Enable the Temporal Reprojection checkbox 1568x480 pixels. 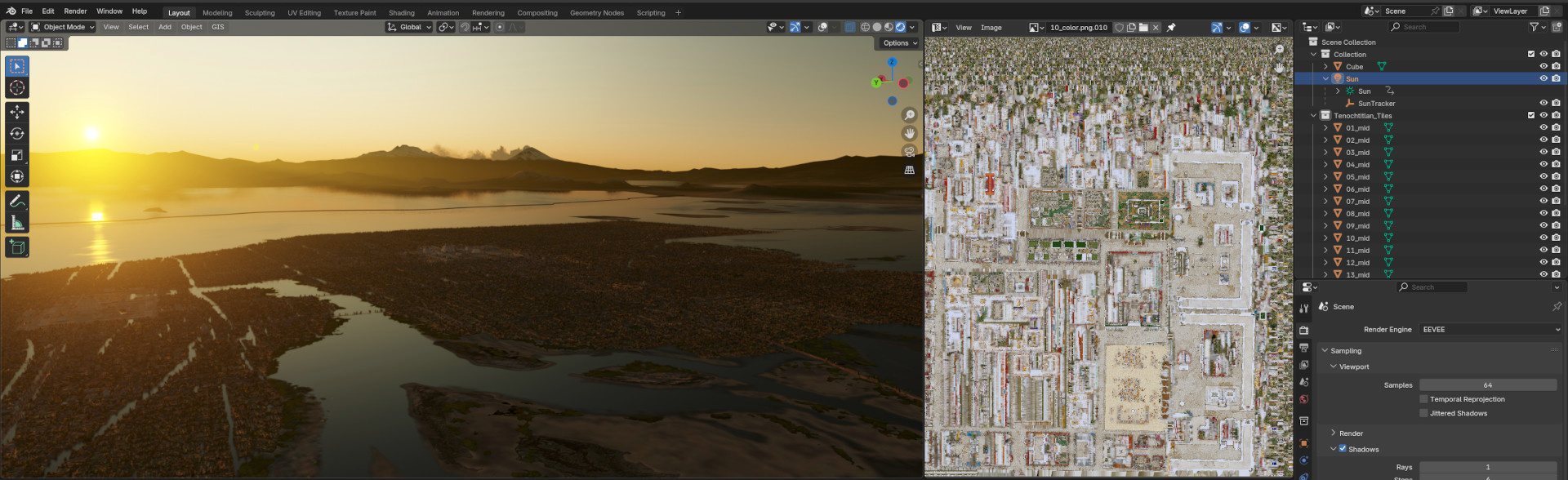[x=1423, y=399]
